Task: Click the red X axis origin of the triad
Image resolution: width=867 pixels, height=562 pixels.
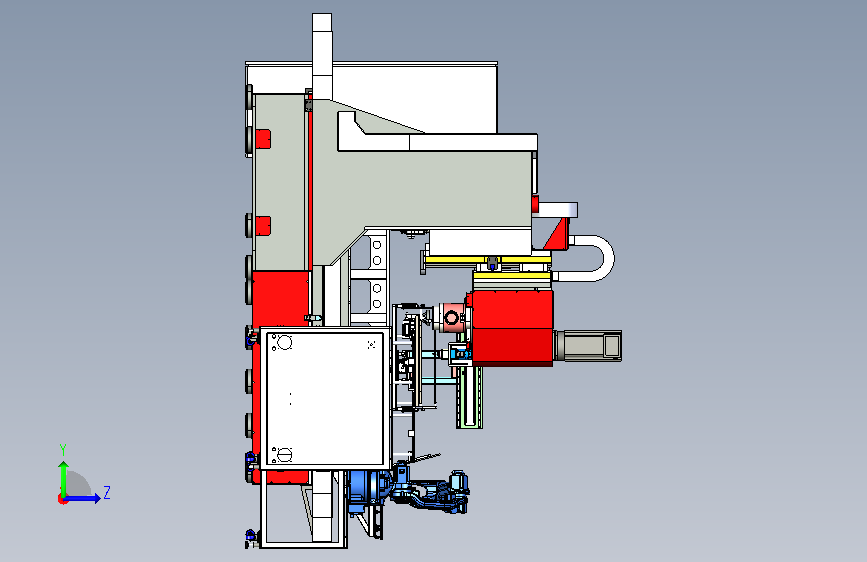Action: pos(62,499)
